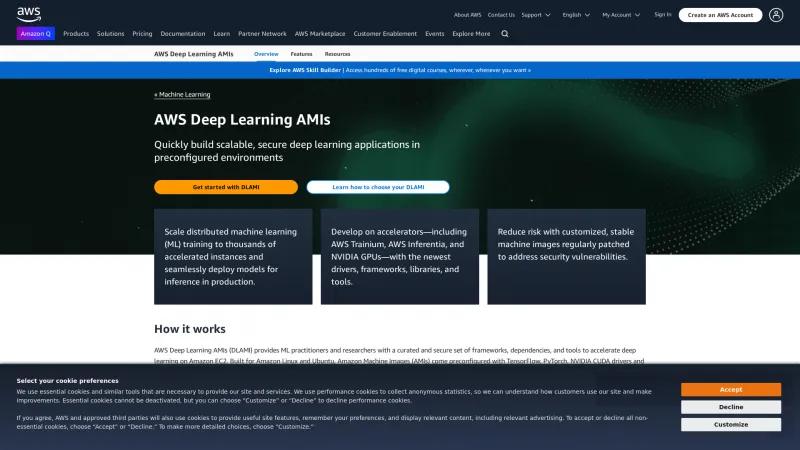Click the 'How it works' heading
This screenshot has height=450, width=800.
tap(190, 329)
